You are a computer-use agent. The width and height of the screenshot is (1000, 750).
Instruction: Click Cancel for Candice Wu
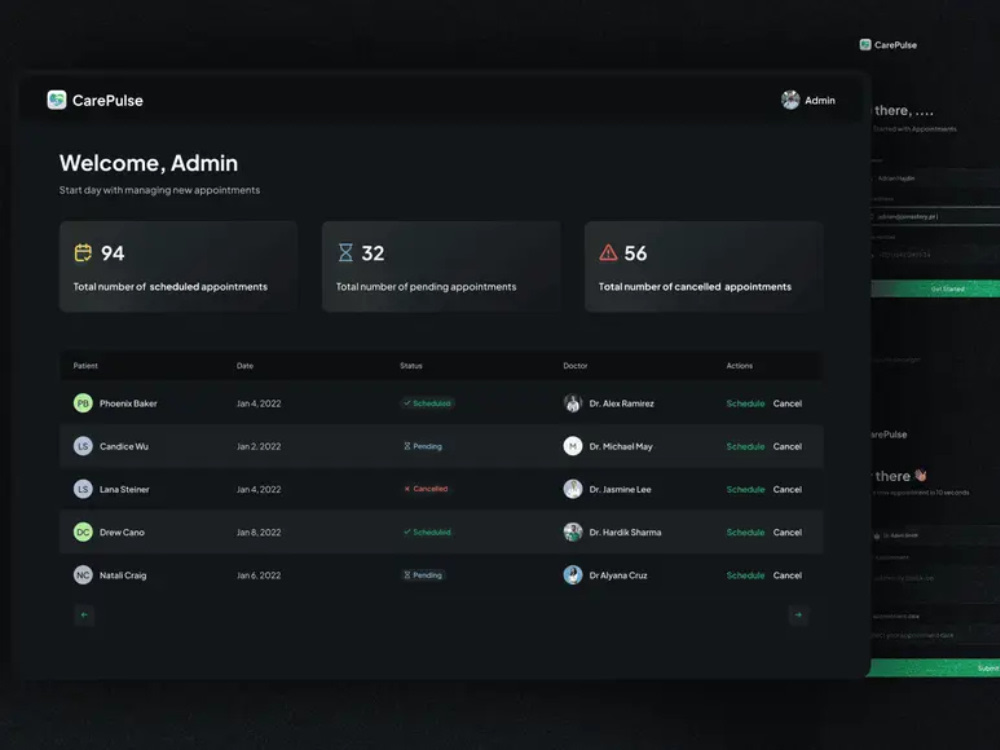(787, 446)
